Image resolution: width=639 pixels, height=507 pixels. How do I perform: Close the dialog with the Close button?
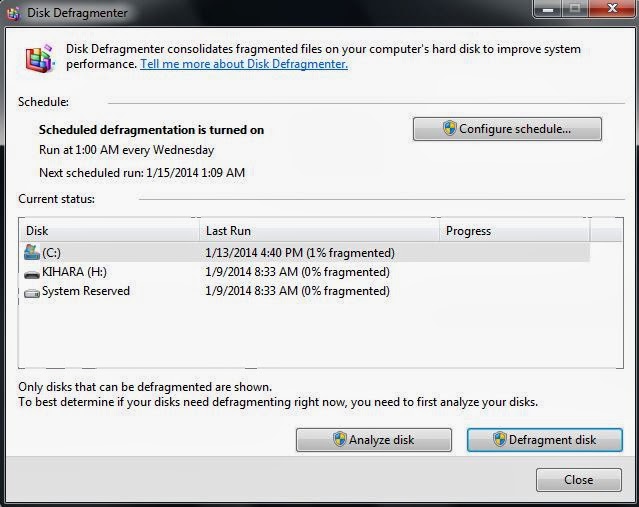(x=579, y=480)
